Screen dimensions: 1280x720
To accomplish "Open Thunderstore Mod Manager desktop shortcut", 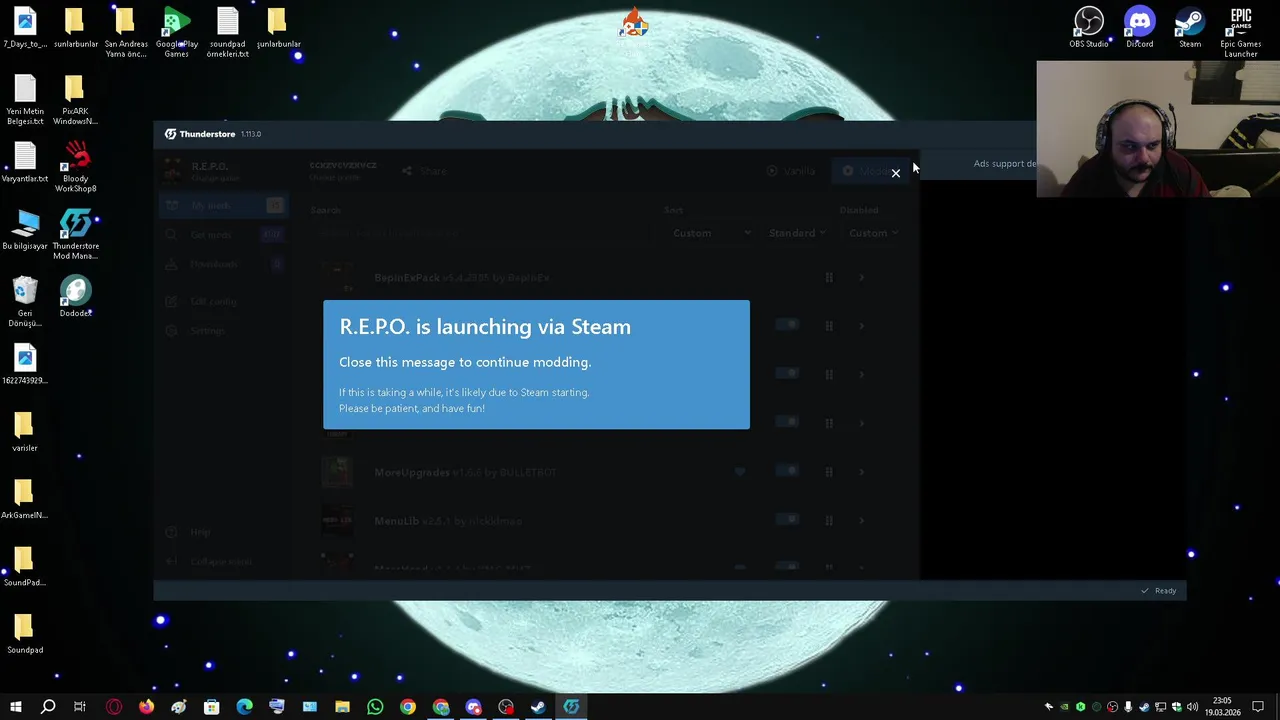I will coord(76,235).
